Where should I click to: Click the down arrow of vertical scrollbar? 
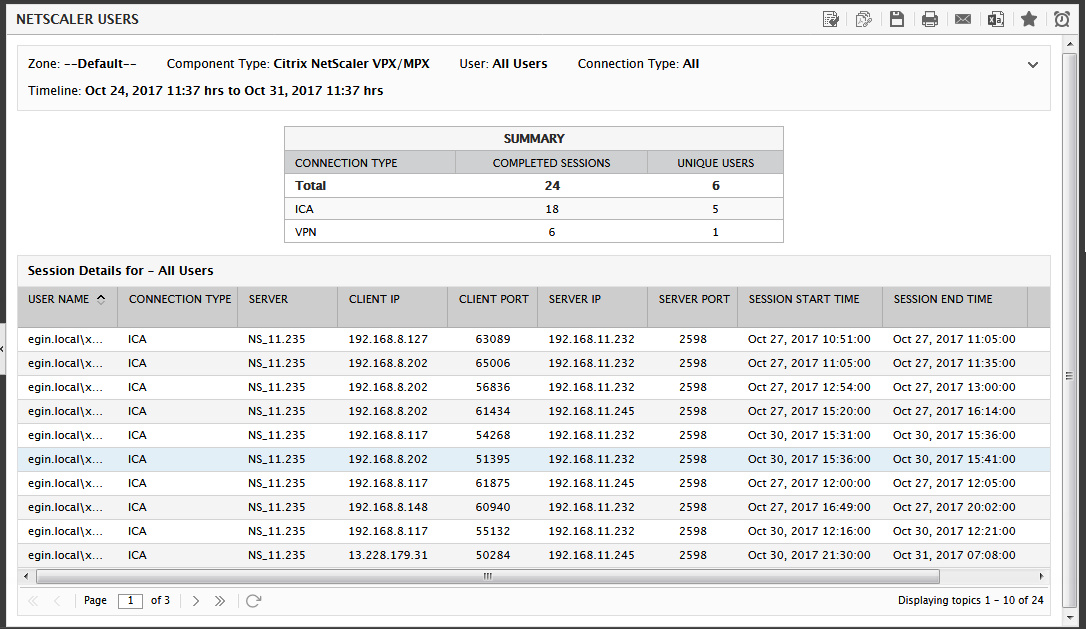tap(1069, 617)
